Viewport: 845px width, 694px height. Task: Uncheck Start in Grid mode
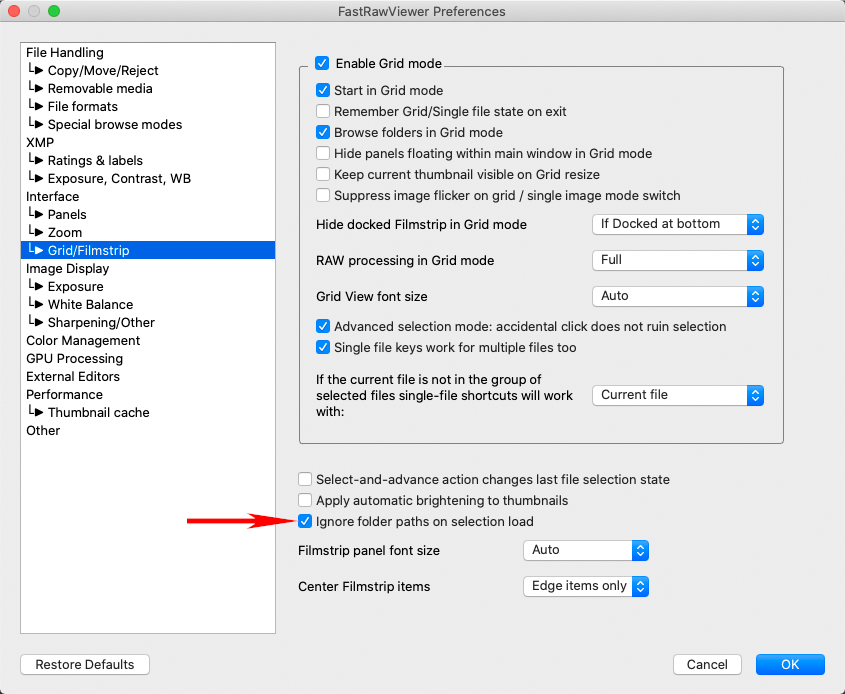pos(323,90)
